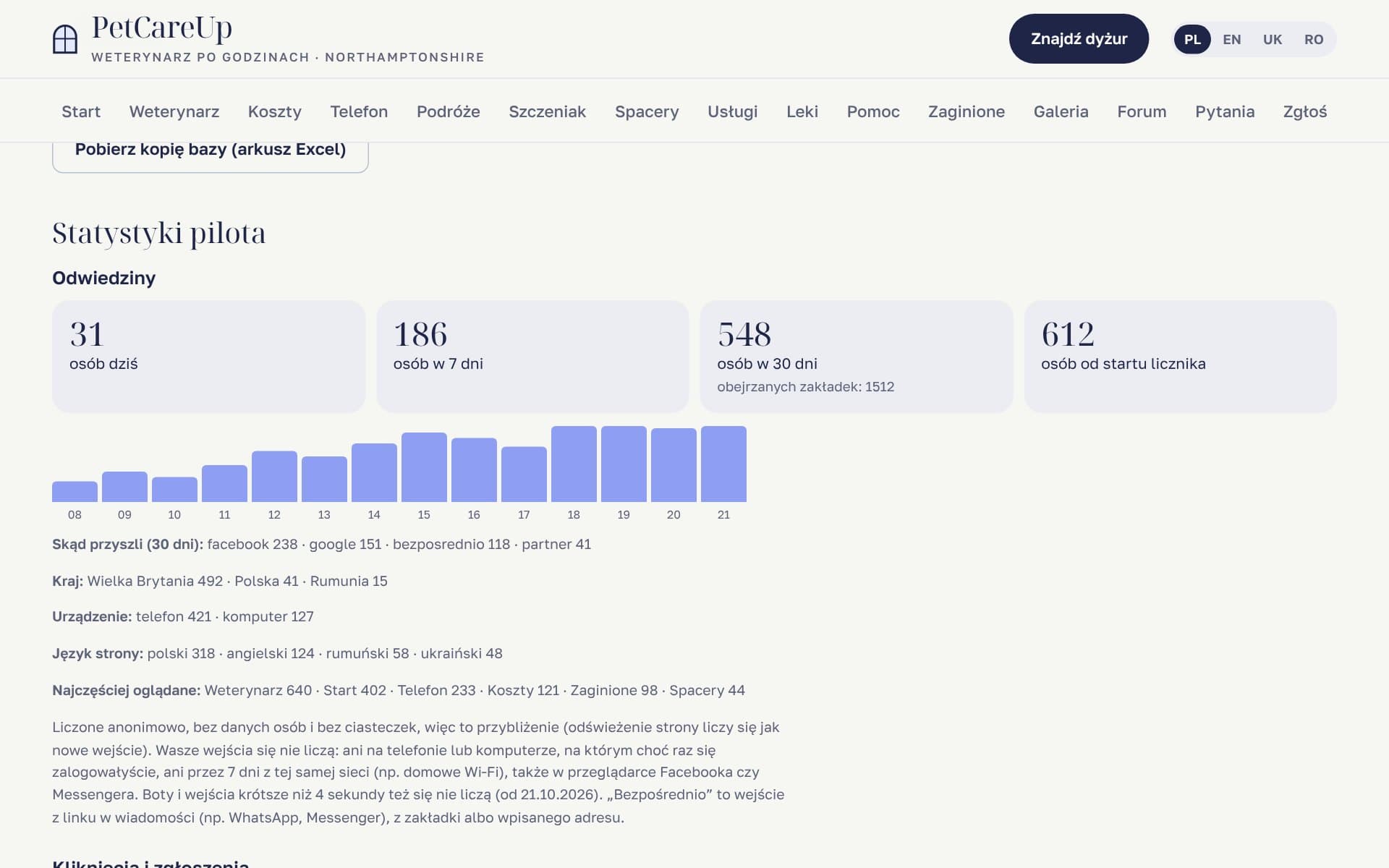Click 'Weterynarz 640' most viewed value
This screenshot has width=1389, height=868.
point(258,691)
